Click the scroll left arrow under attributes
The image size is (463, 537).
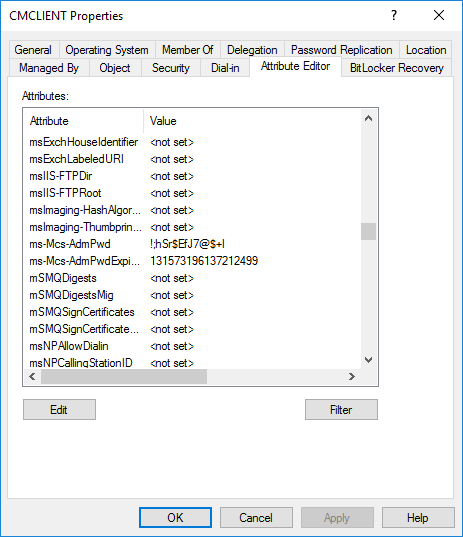click(x=33, y=377)
